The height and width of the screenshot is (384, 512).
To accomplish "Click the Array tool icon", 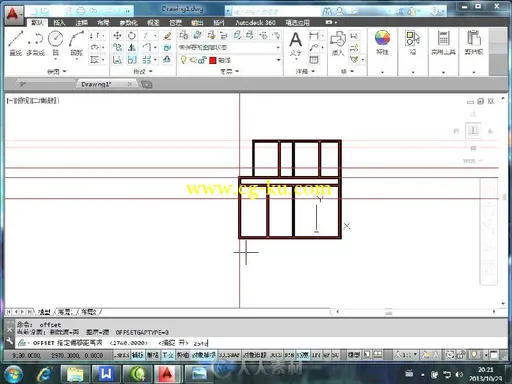I will [147, 60].
